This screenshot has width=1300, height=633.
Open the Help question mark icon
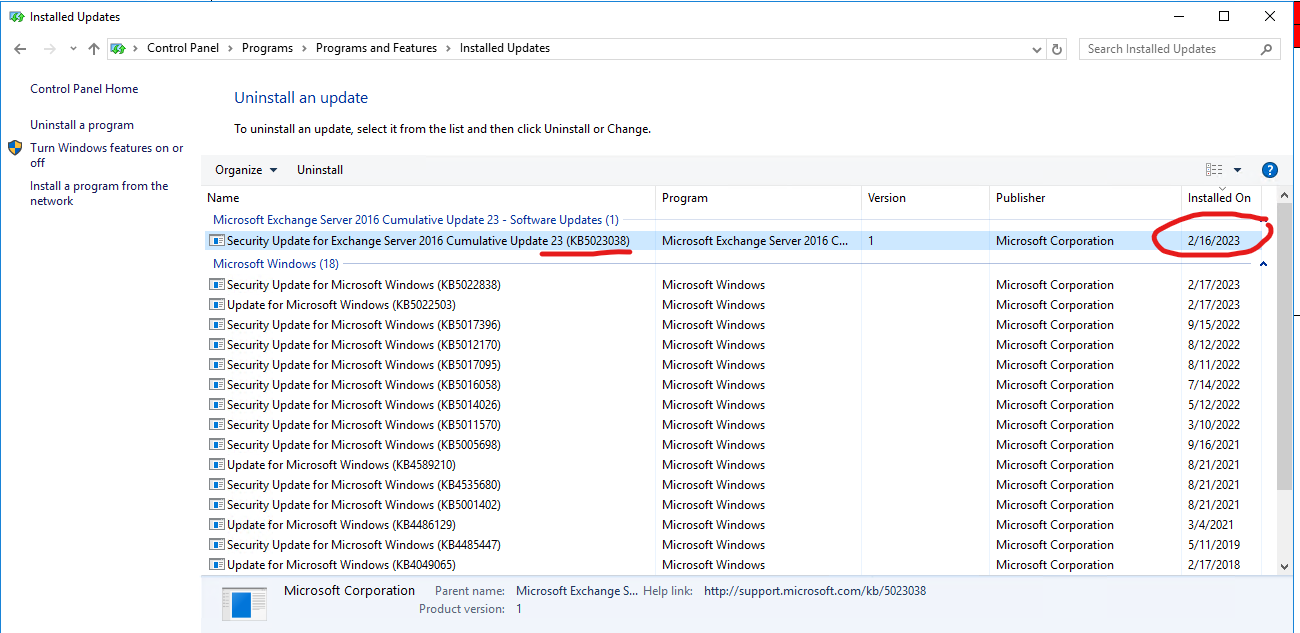(x=1270, y=170)
